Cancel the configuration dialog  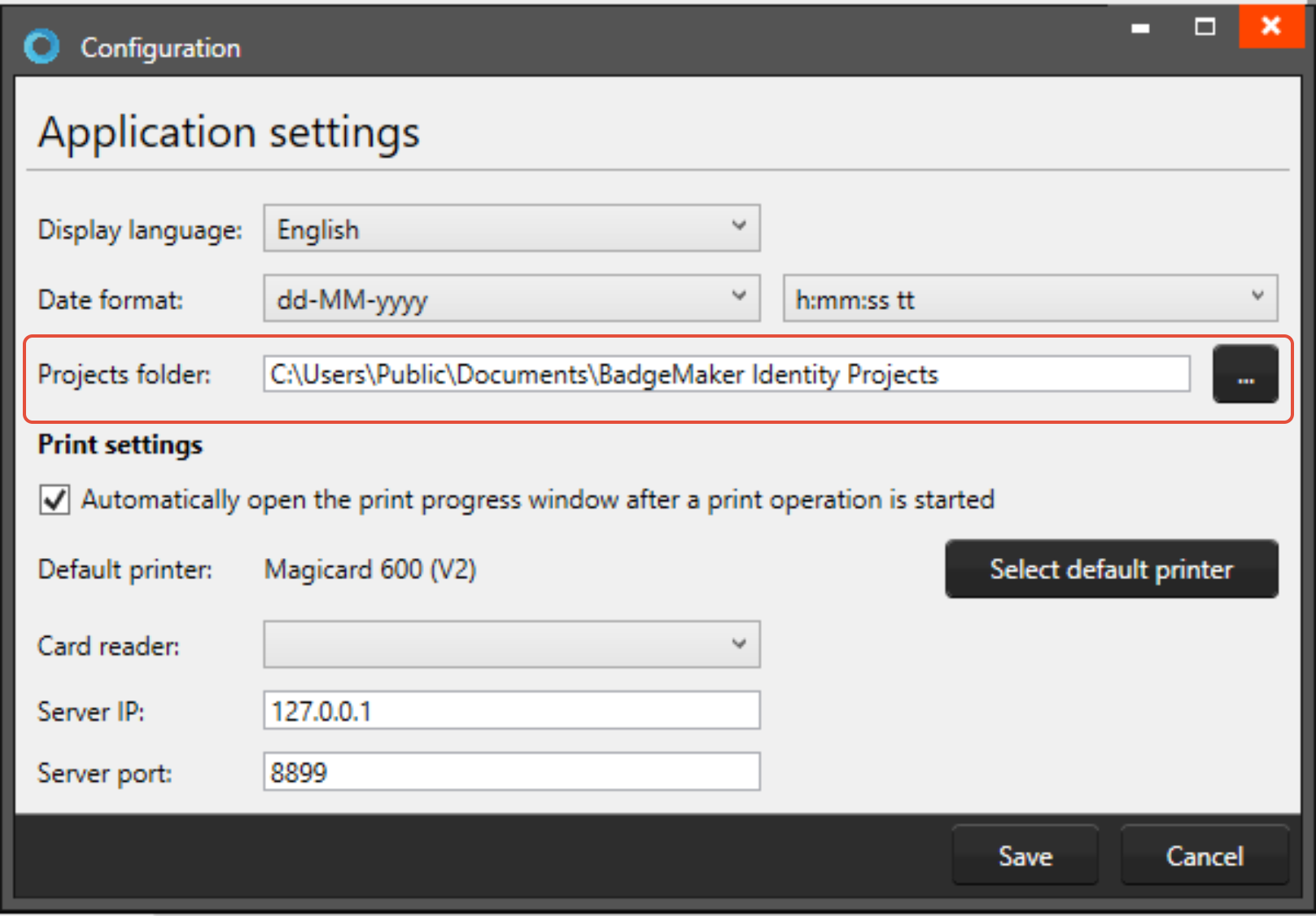click(1205, 855)
